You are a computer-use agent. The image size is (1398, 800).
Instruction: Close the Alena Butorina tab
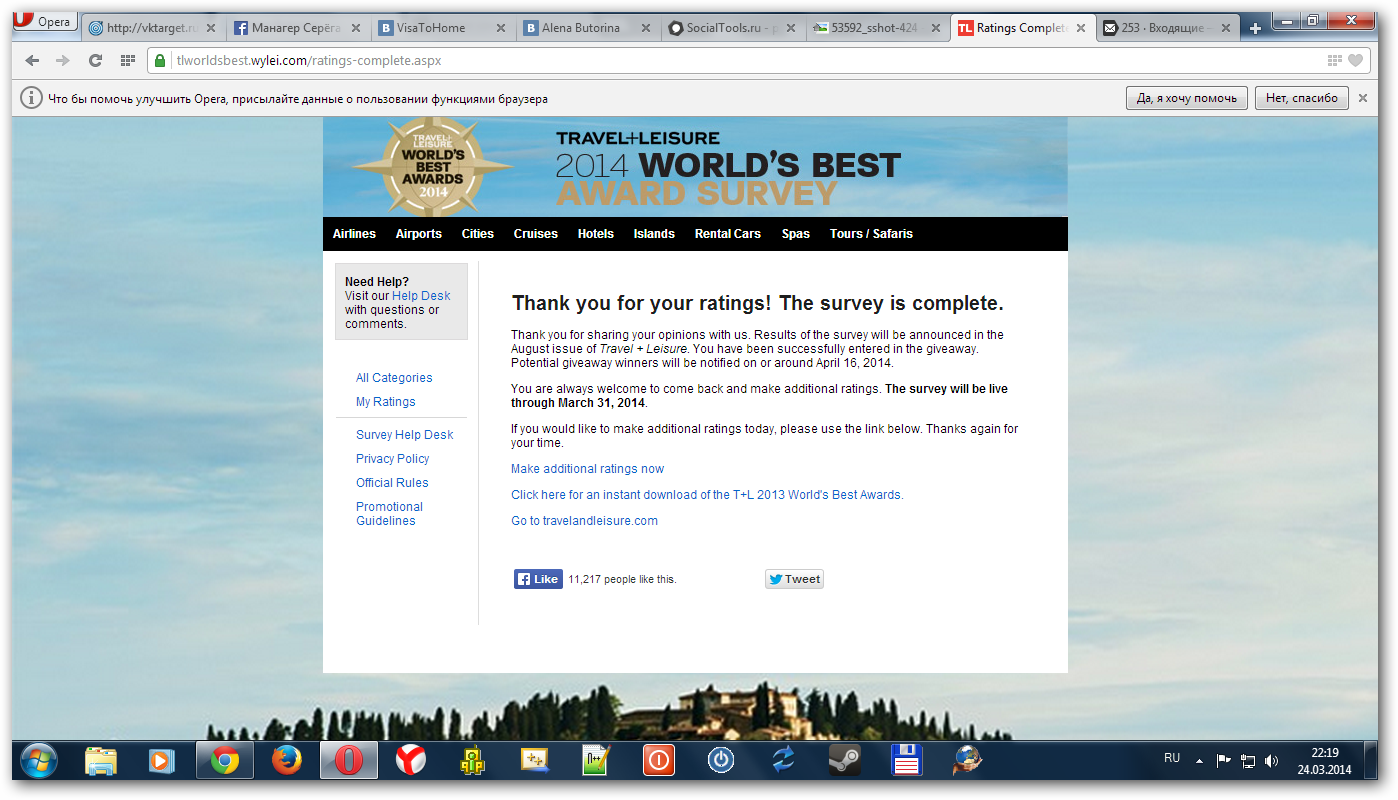646,28
